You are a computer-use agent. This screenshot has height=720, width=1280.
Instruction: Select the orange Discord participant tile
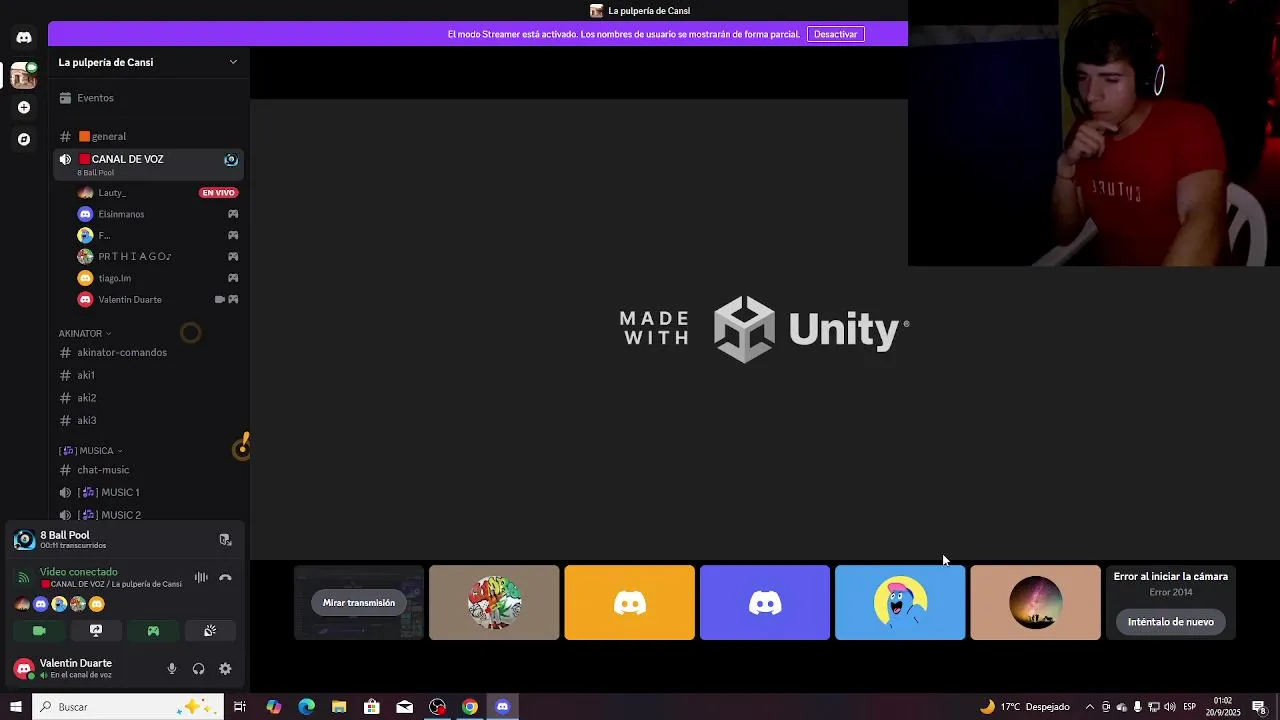coord(629,603)
